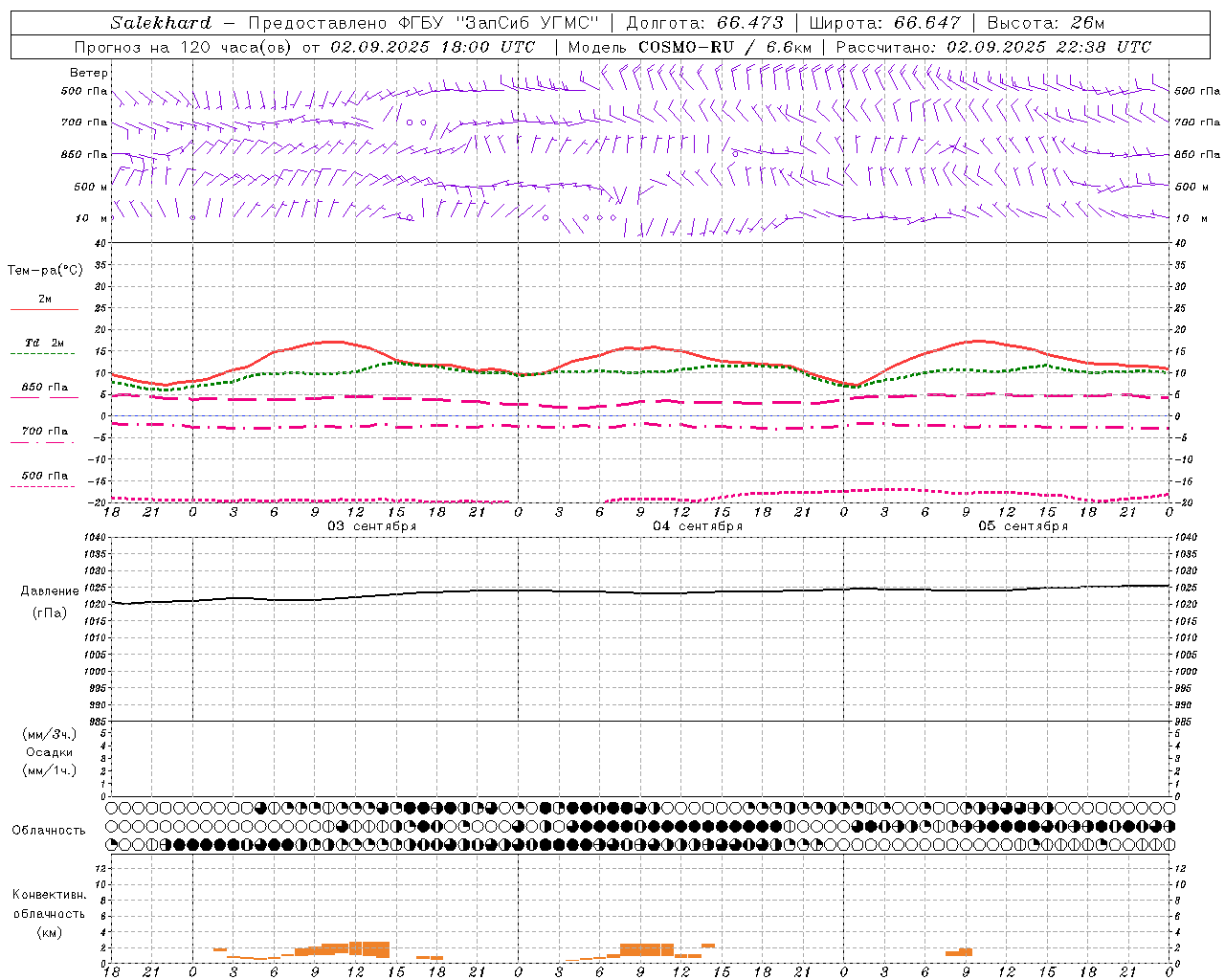Click the Облачность row label
Screen dimensions: 1225x980
(49, 831)
